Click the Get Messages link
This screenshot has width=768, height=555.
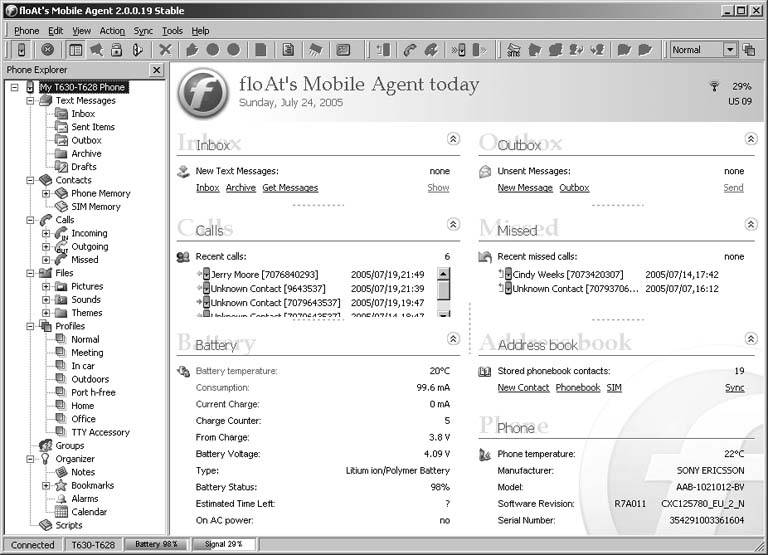290,188
